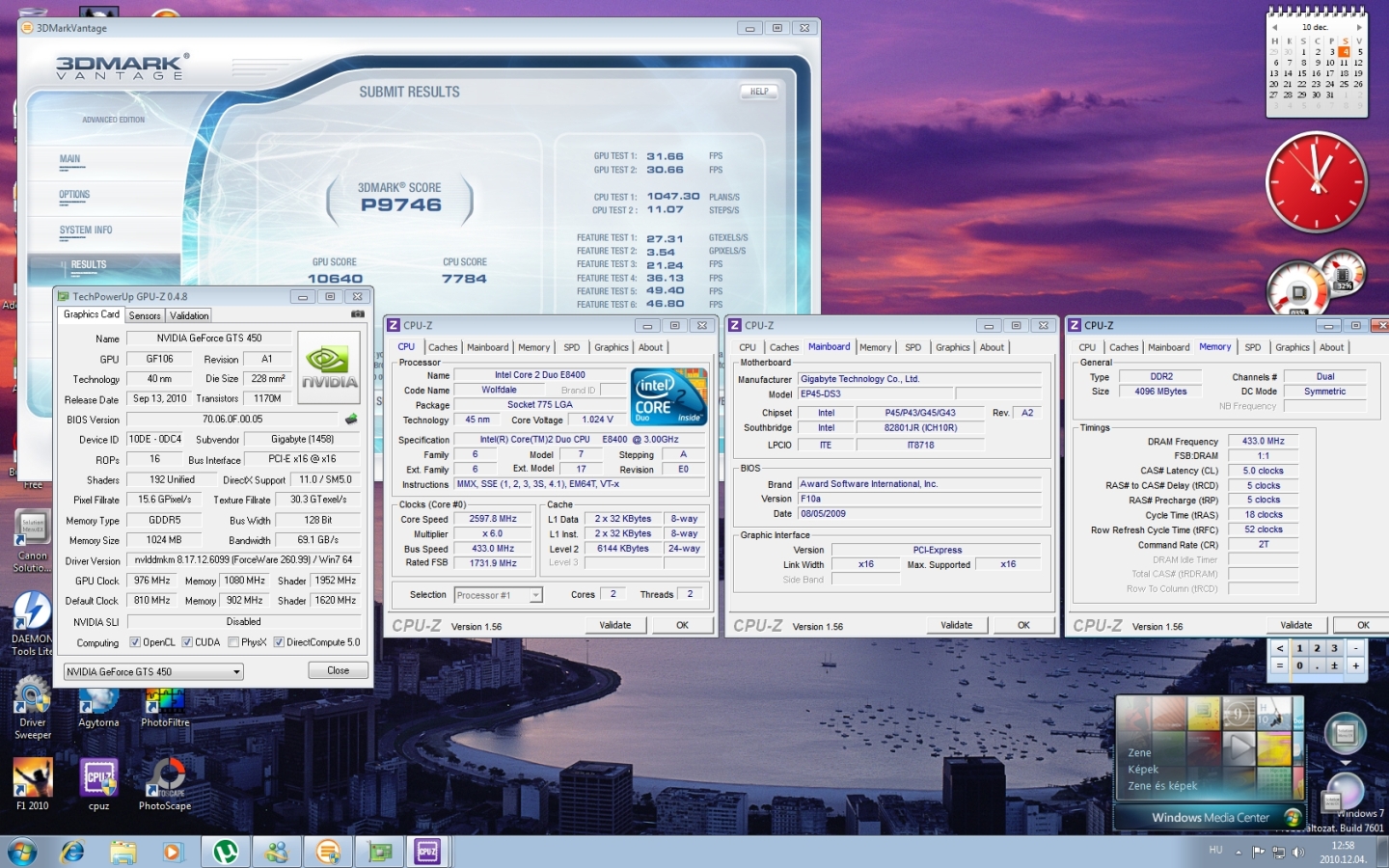This screenshot has height=868, width=1389.
Task: Click GPU-Z screenshot camera icon
Action: coord(357,314)
